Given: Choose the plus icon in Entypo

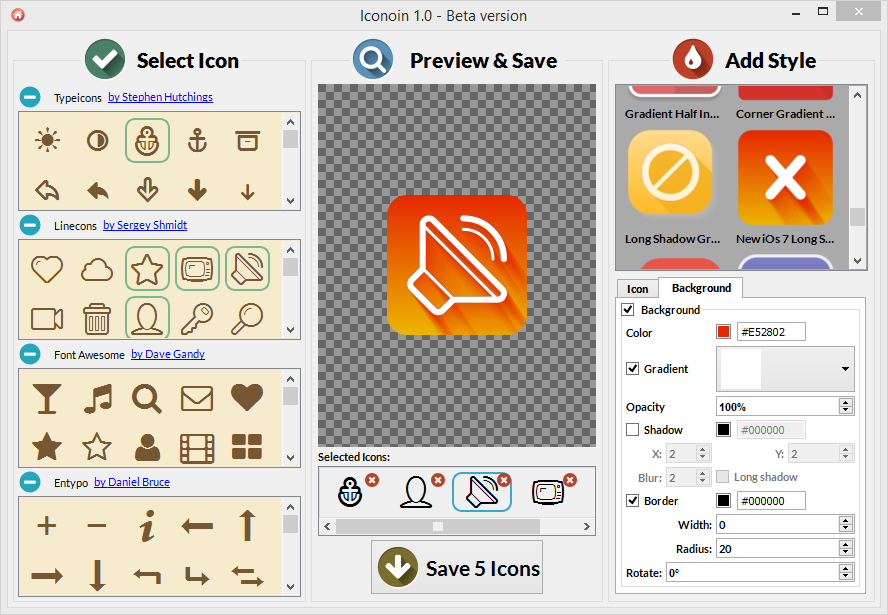Looking at the screenshot, I should [47, 526].
